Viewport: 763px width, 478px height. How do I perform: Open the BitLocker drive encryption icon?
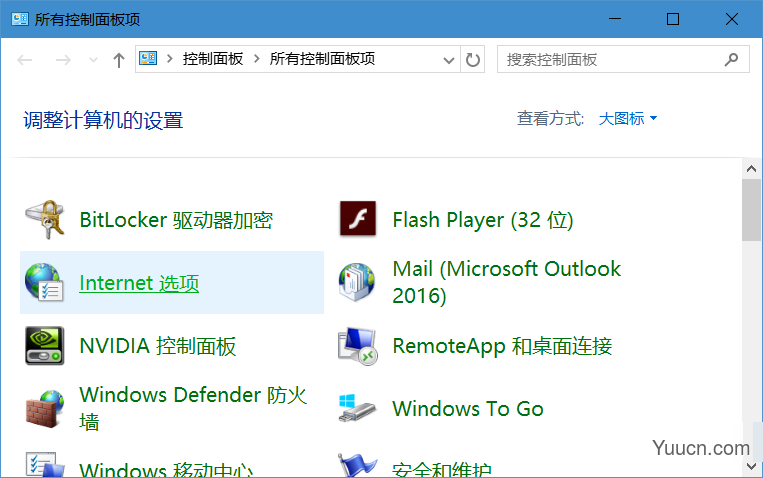pyautogui.click(x=45, y=220)
